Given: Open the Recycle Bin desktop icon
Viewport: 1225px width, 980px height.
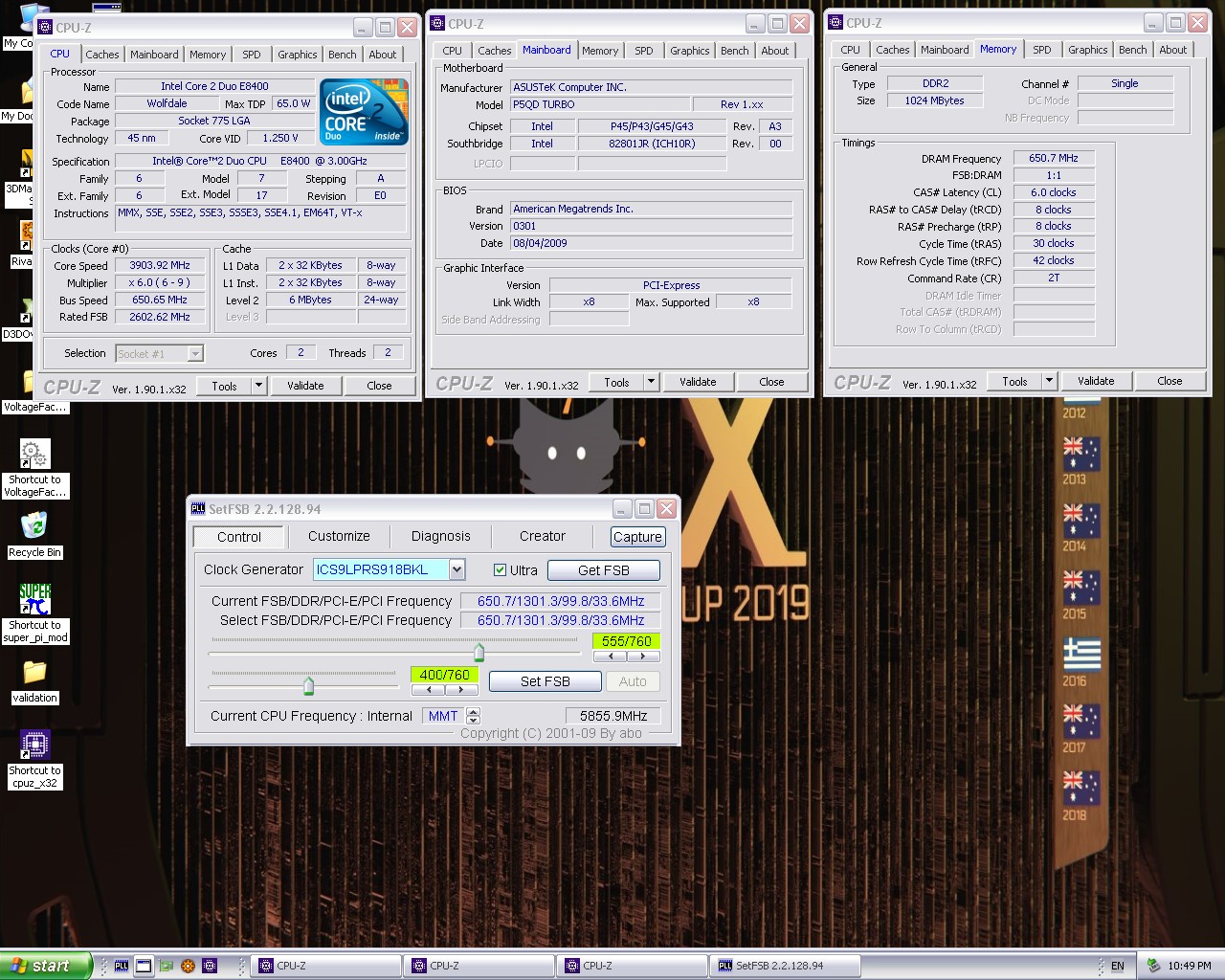Looking at the screenshot, I should (x=34, y=526).
